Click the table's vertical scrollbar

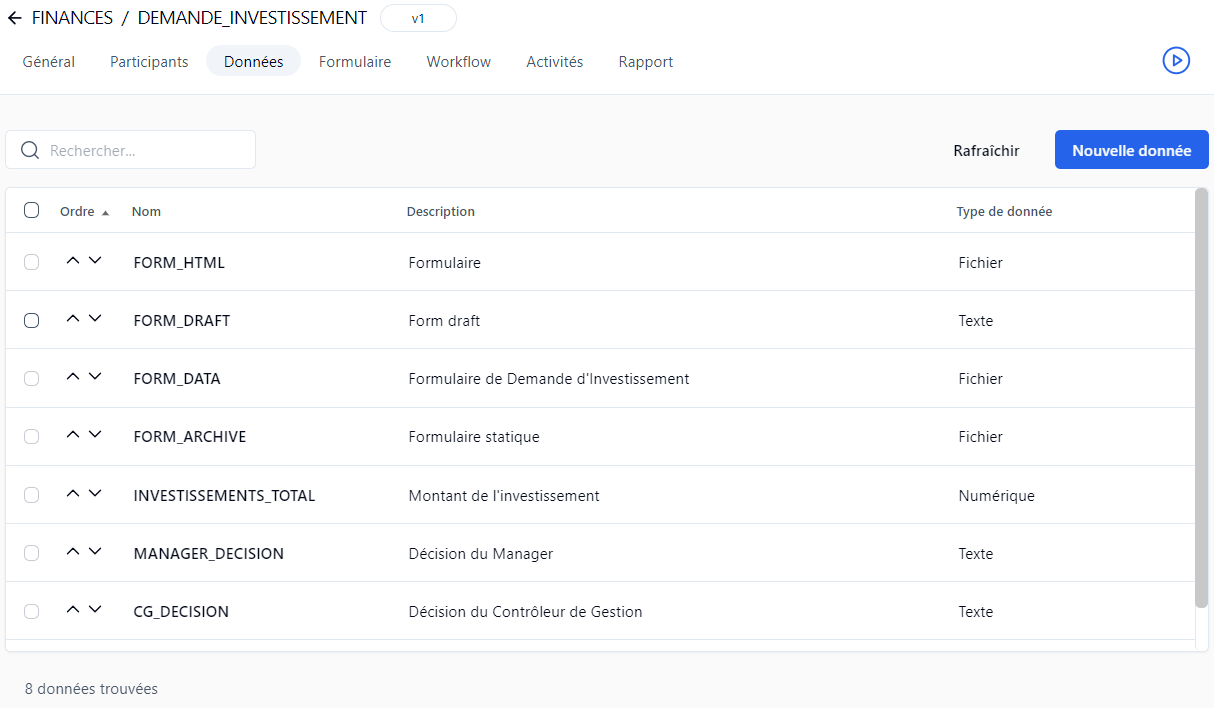[1201, 400]
